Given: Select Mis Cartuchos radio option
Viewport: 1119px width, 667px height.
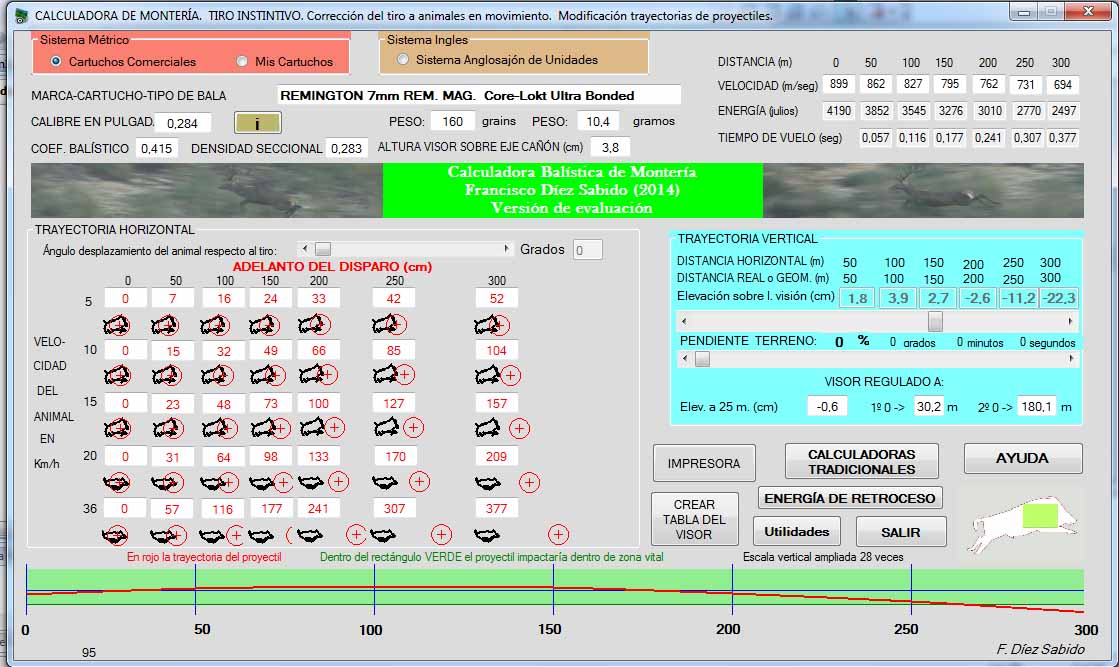Looking at the screenshot, I should [242, 62].
